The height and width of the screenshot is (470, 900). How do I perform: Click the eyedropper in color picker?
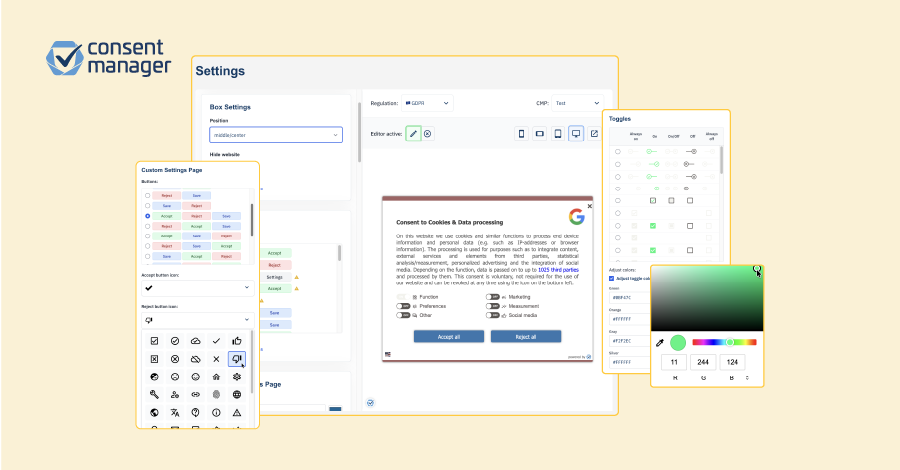point(660,343)
